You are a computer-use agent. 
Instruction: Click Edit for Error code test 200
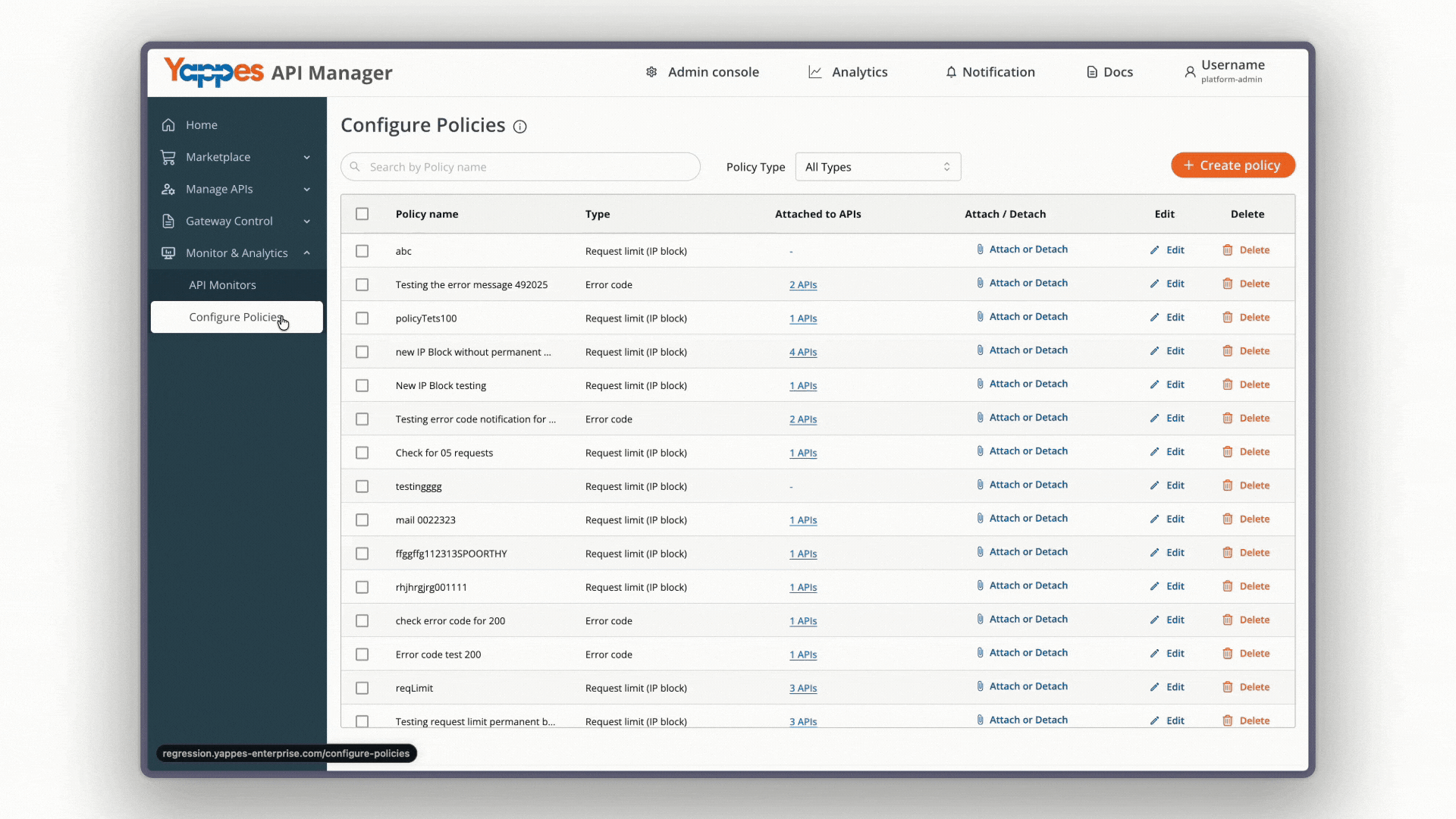pos(1167,654)
